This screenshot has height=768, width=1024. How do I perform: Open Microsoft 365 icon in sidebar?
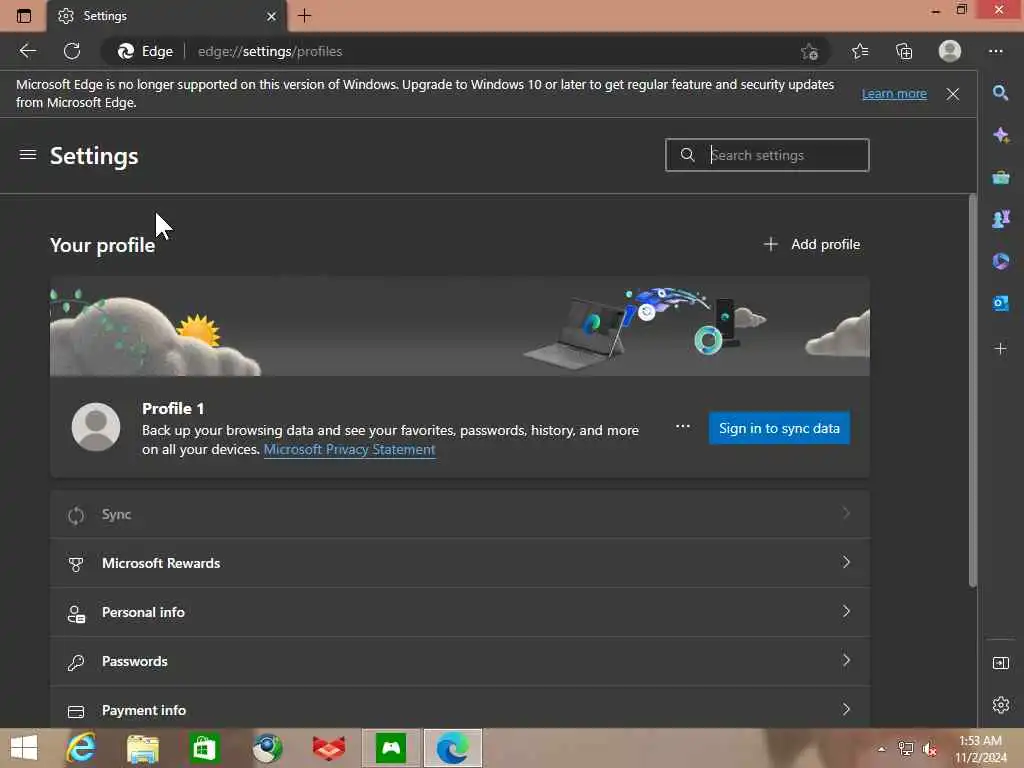pyautogui.click(x=1000, y=261)
